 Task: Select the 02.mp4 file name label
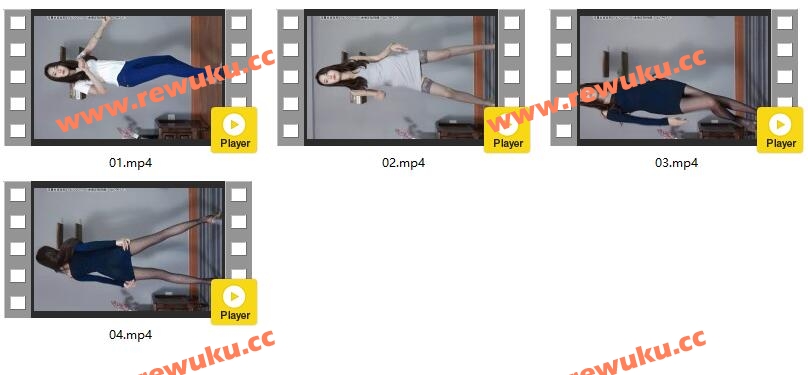click(x=403, y=163)
